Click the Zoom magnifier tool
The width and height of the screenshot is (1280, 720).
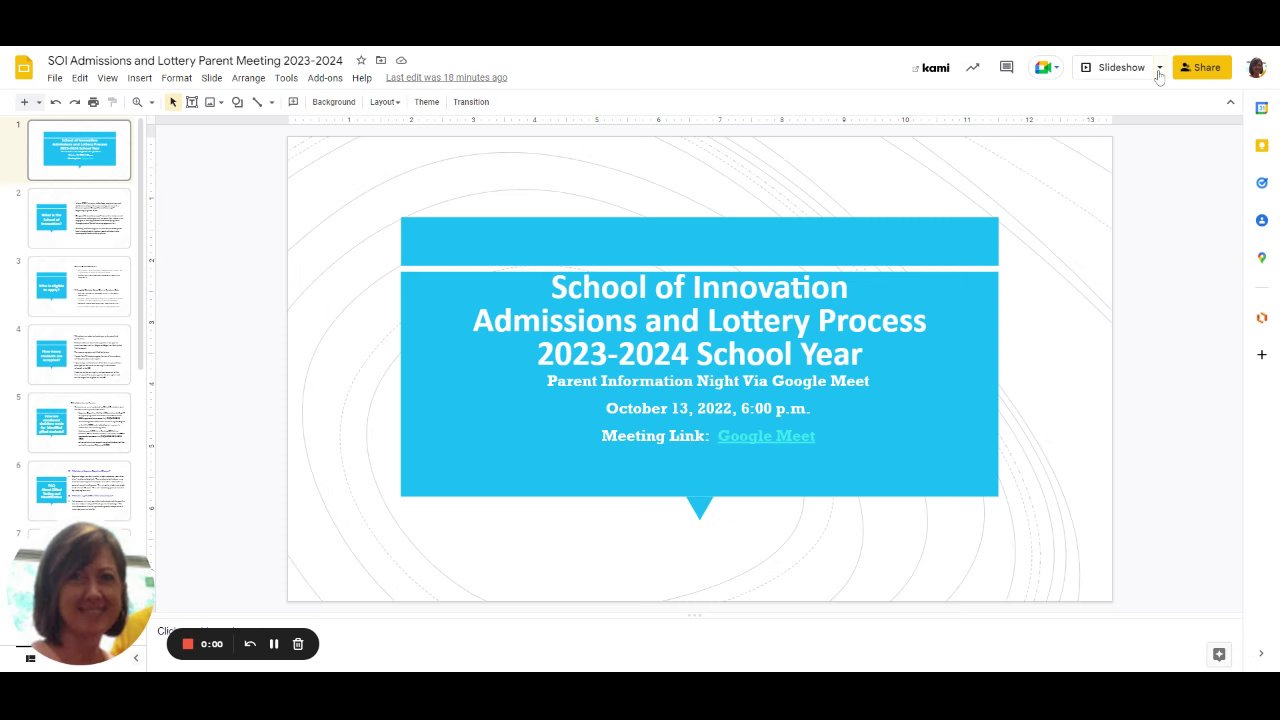pyautogui.click(x=137, y=102)
